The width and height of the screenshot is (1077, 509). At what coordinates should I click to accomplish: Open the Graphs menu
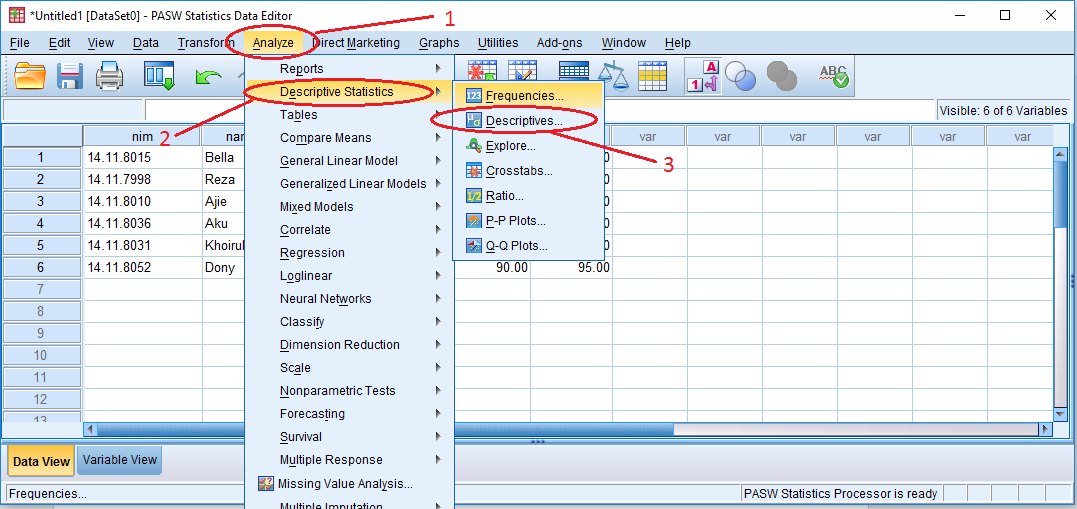click(439, 43)
